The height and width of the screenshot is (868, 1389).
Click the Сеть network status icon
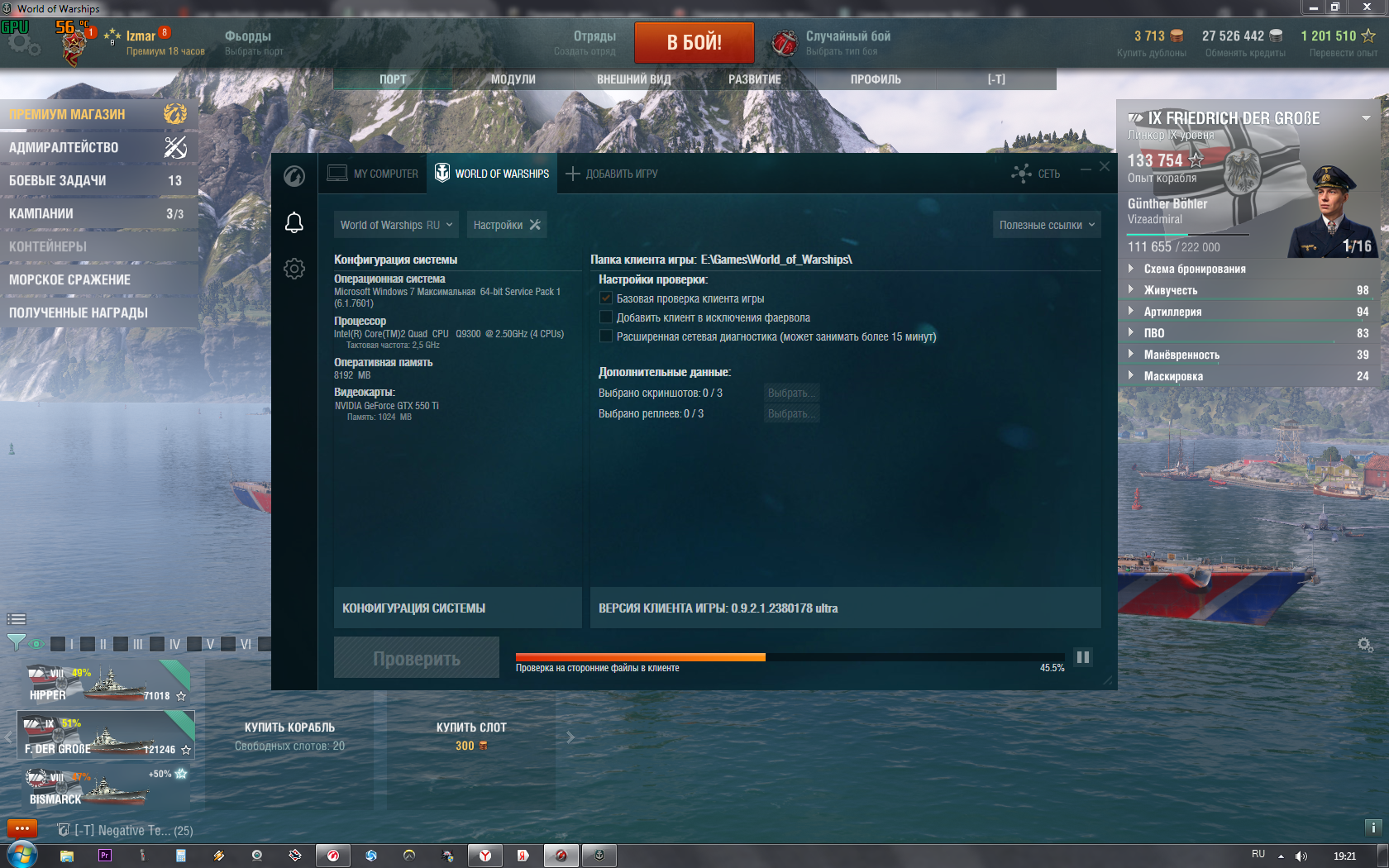pos(1021,174)
